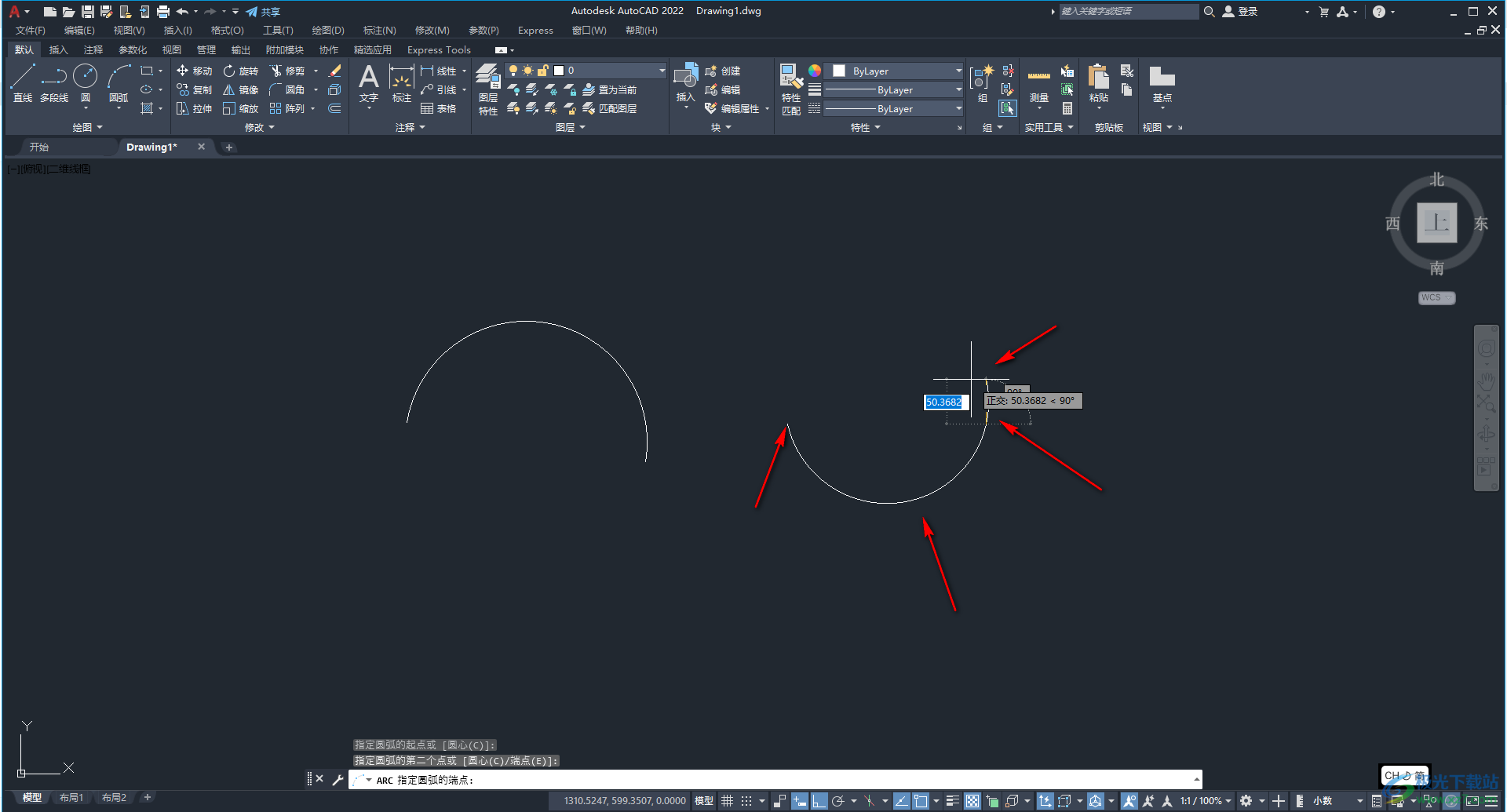Image resolution: width=1507 pixels, height=812 pixels.
Task: Click the 修剪 (Trim) tool
Action: 287,71
